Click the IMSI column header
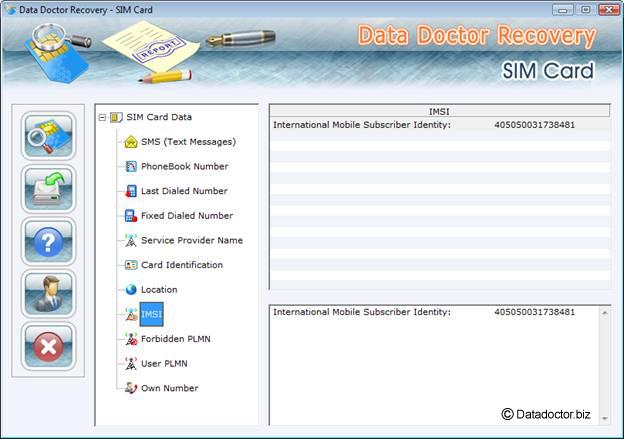624x439 pixels. click(439, 111)
